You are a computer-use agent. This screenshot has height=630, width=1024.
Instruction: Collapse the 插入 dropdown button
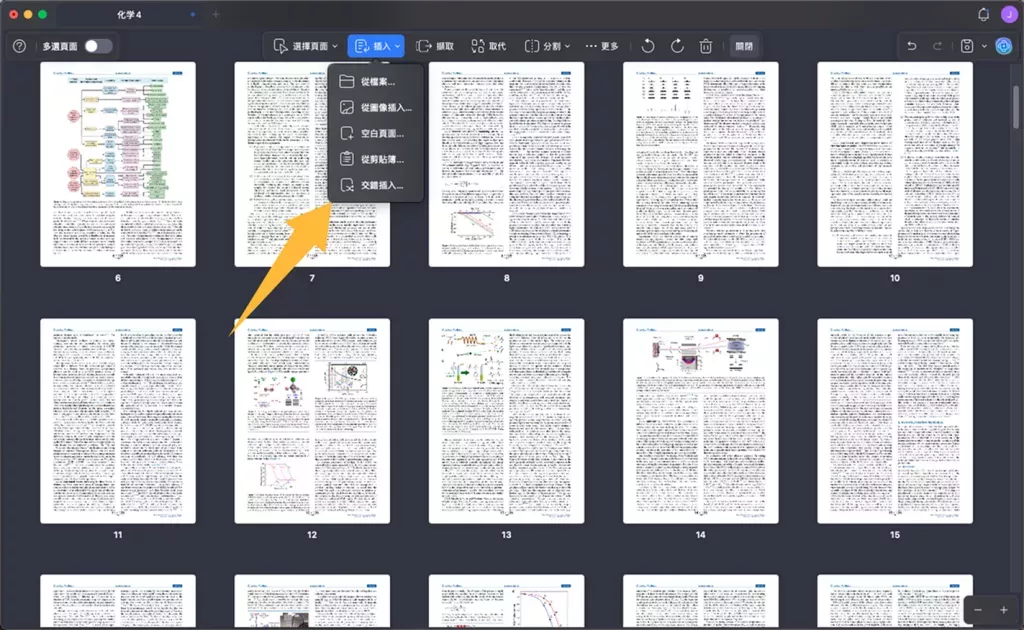pyautogui.click(x=376, y=46)
